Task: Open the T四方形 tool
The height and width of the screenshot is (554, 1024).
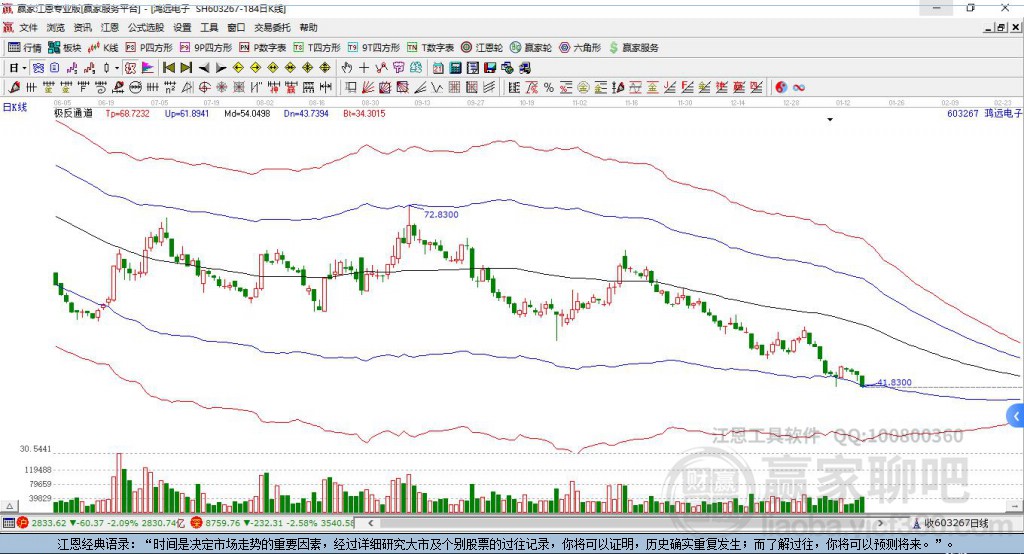Action: (317, 48)
